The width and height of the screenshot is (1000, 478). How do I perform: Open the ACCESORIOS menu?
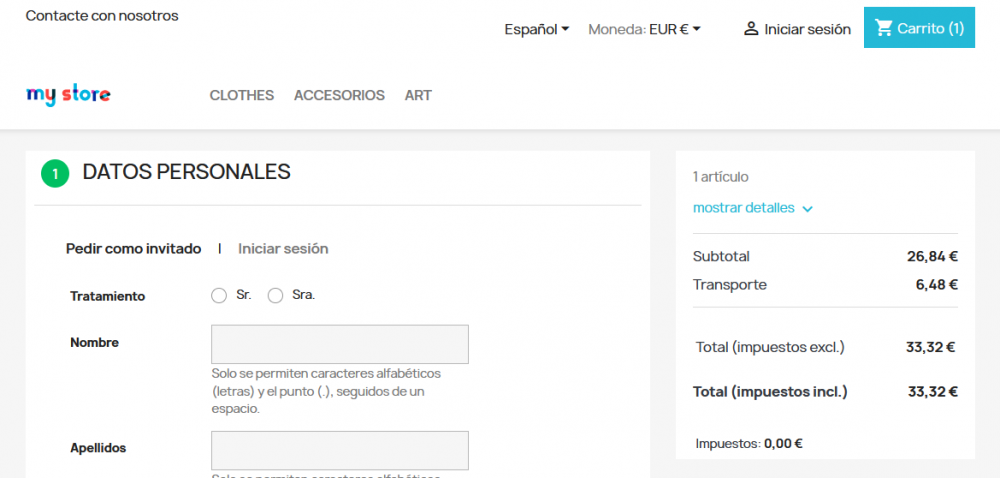pos(339,95)
